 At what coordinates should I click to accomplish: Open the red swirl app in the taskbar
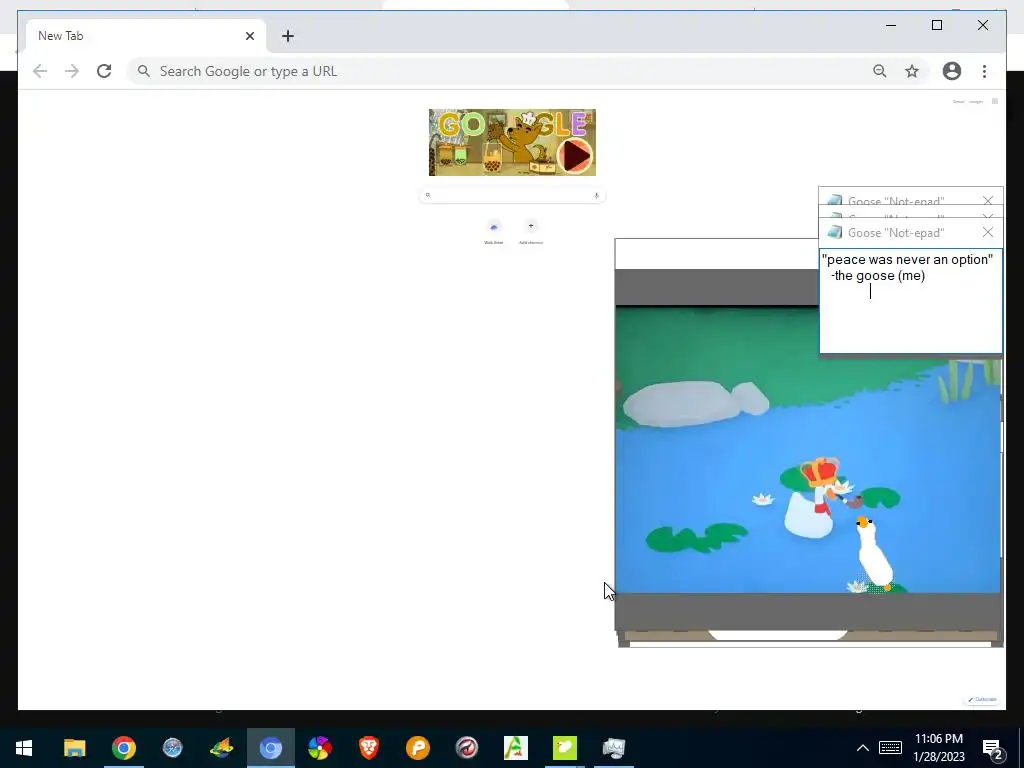tap(466, 748)
